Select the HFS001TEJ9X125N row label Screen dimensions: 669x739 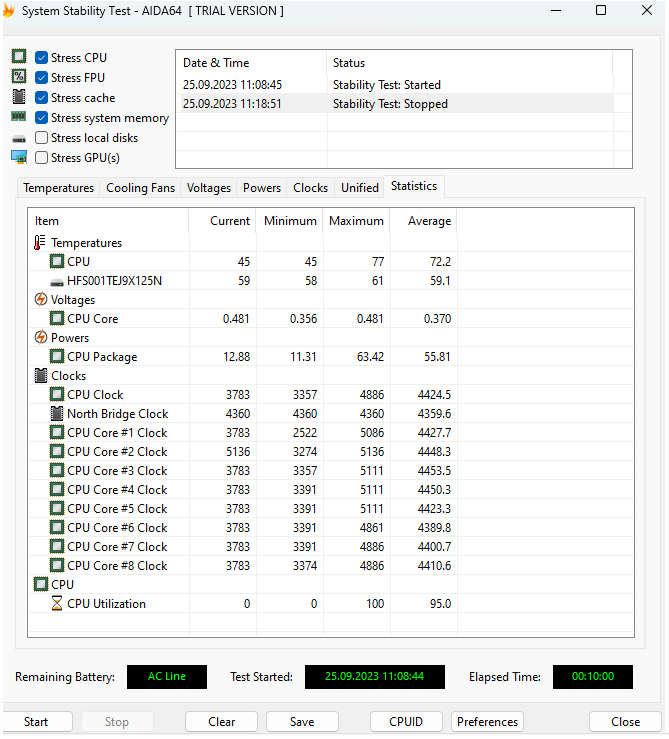click(115, 281)
